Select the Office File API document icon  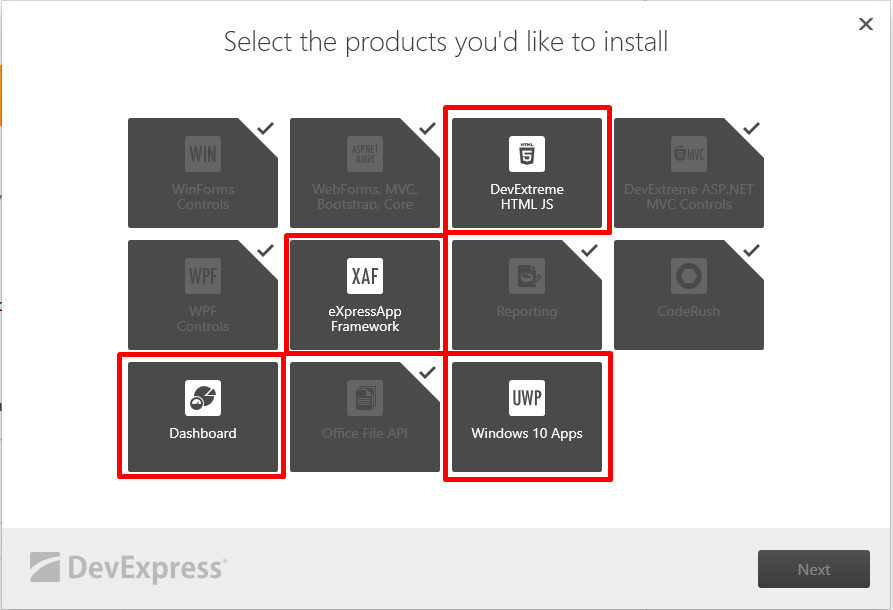pos(365,398)
